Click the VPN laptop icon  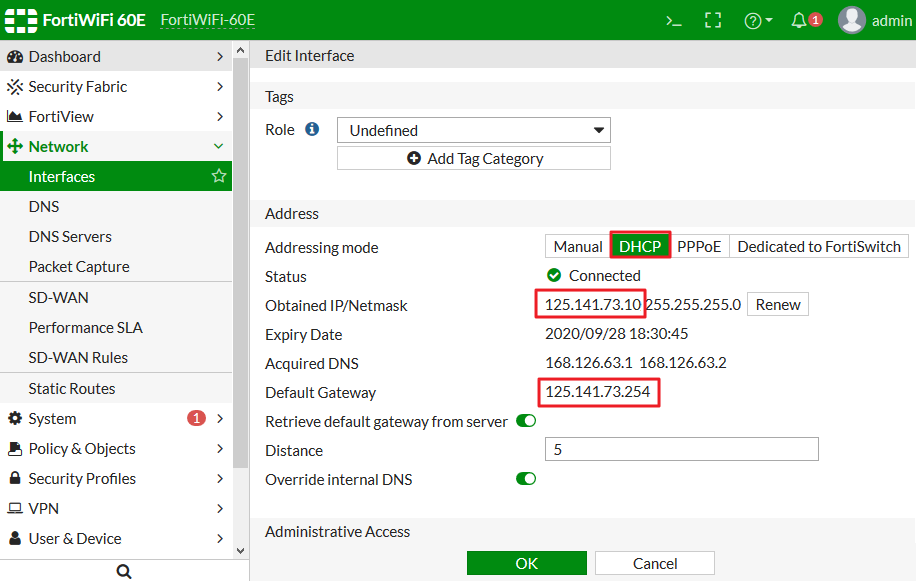[15, 508]
